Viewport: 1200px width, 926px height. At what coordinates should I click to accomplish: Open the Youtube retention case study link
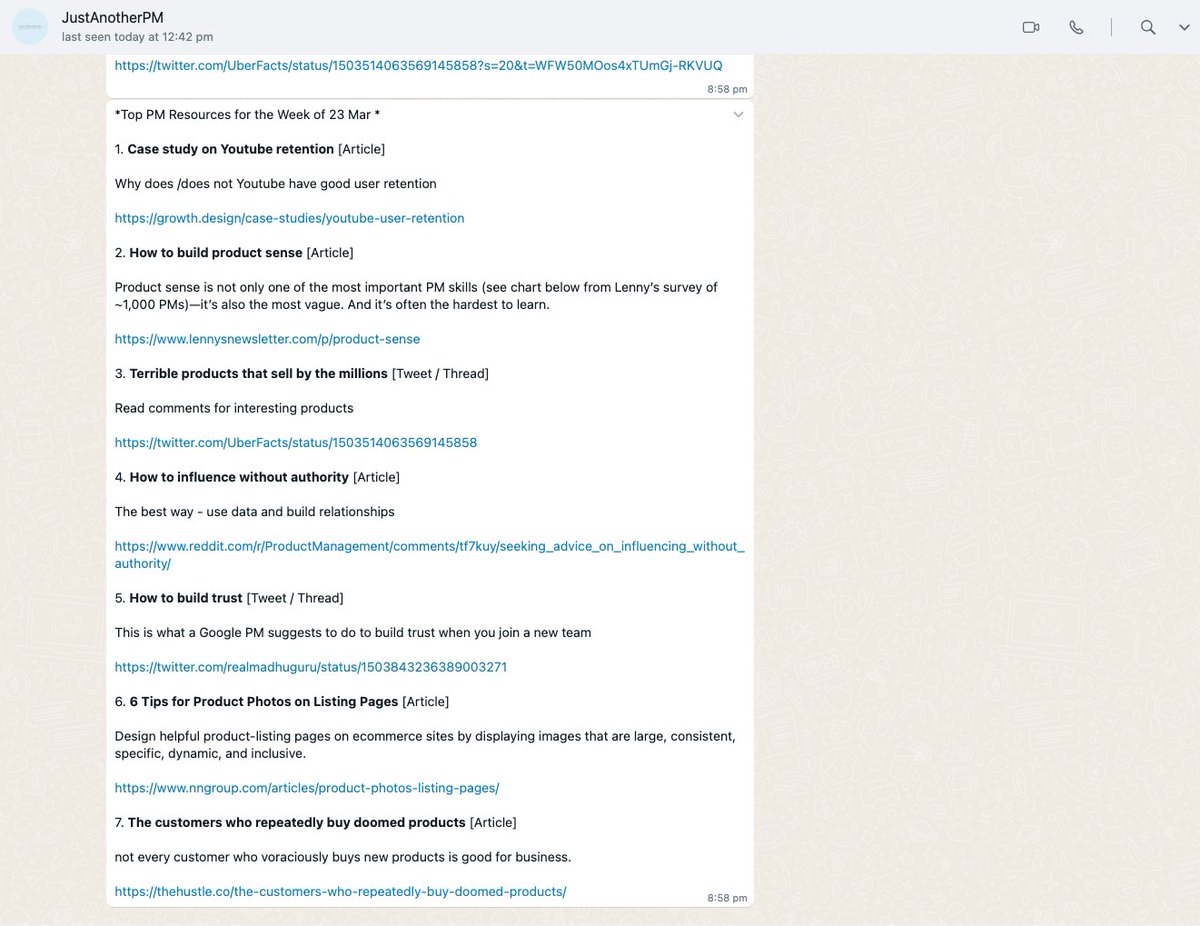point(289,217)
